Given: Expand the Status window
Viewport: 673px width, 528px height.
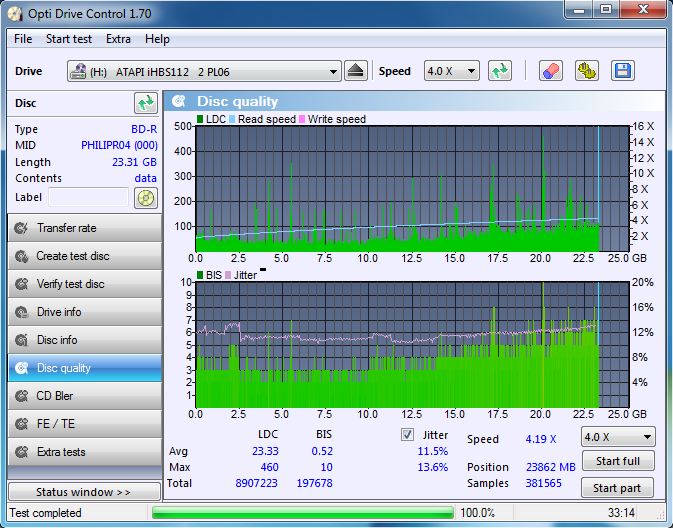Looking at the screenshot, I should (84, 492).
